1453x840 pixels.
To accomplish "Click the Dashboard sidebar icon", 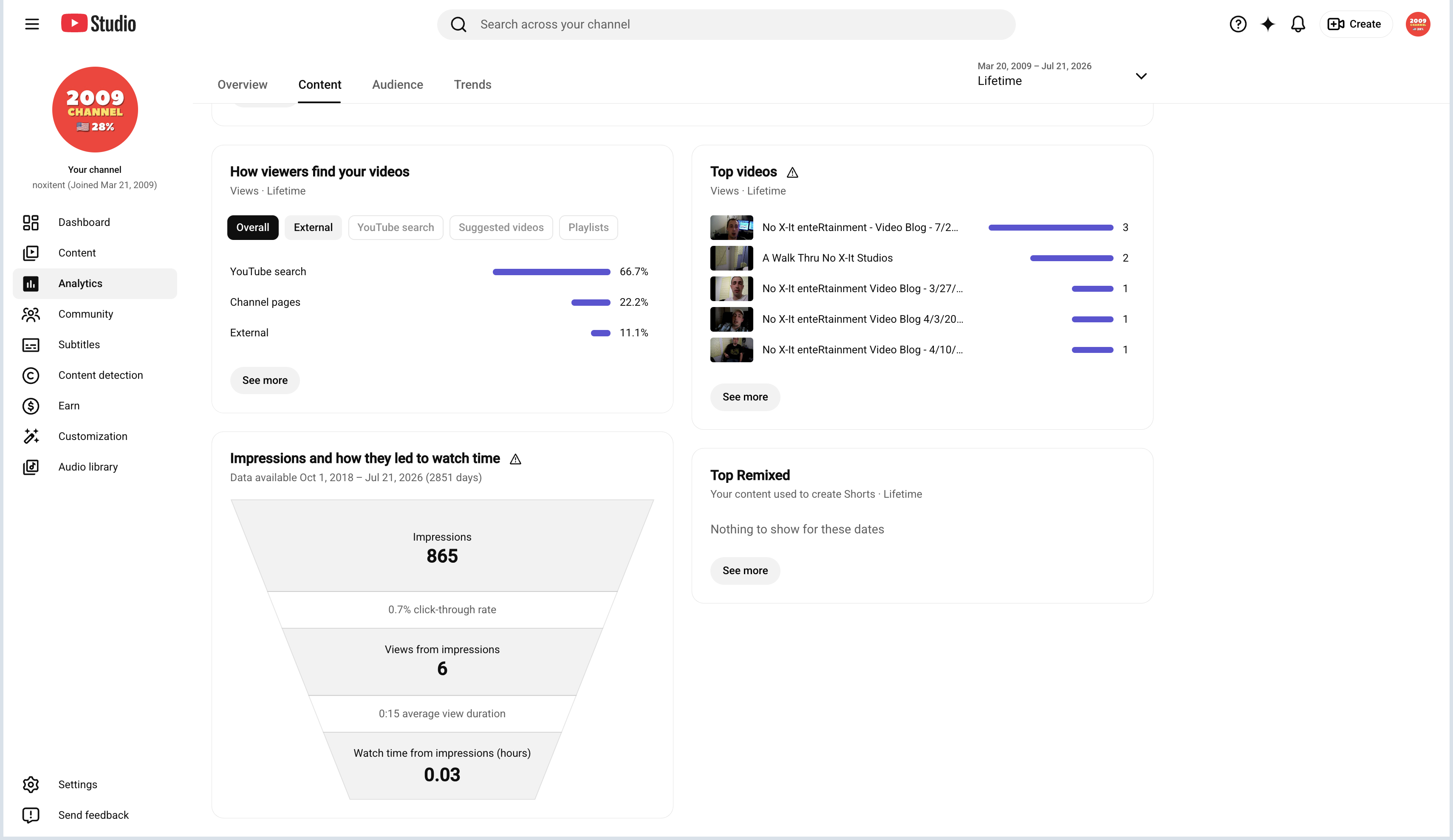I will coord(31,223).
